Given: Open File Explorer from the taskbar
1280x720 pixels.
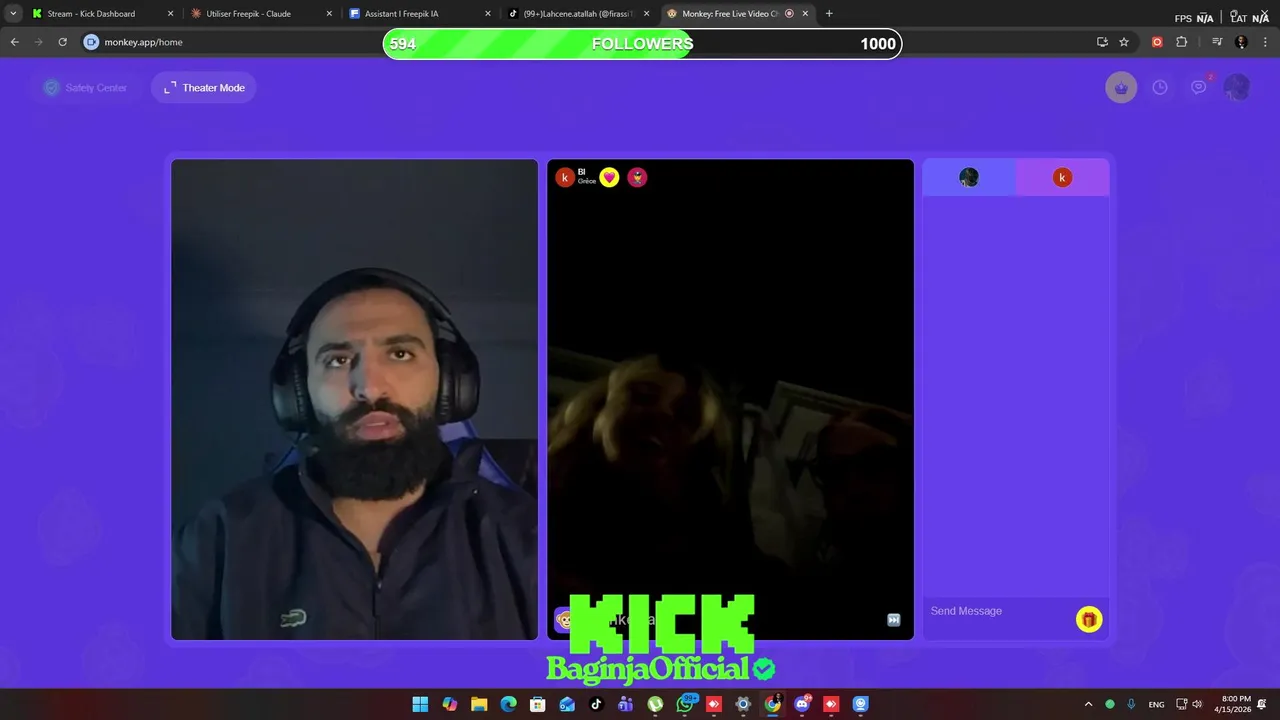Looking at the screenshot, I should pos(479,704).
